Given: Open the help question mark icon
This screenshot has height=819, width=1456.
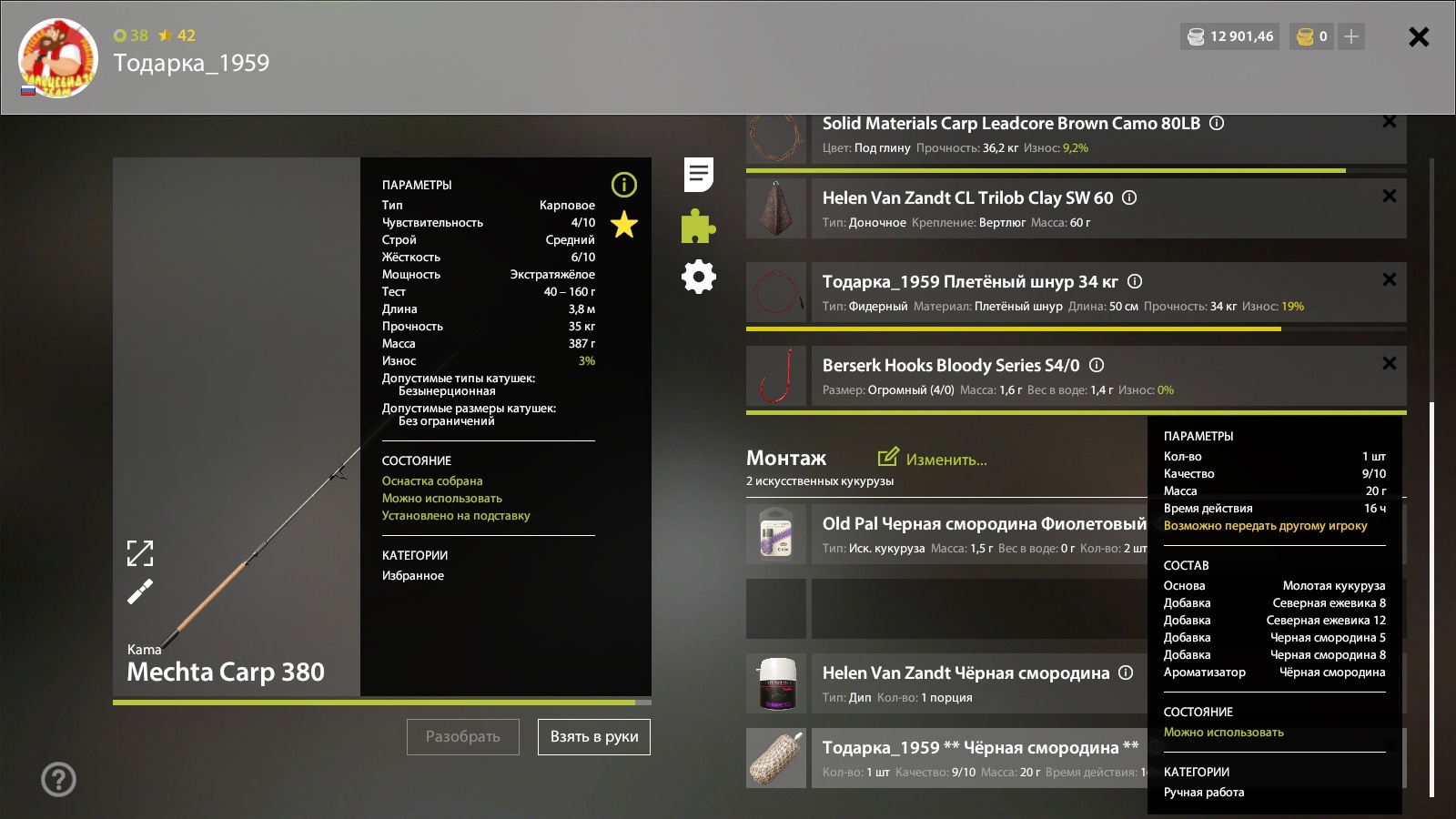Looking at the screenshot, I should click(58, 779).
